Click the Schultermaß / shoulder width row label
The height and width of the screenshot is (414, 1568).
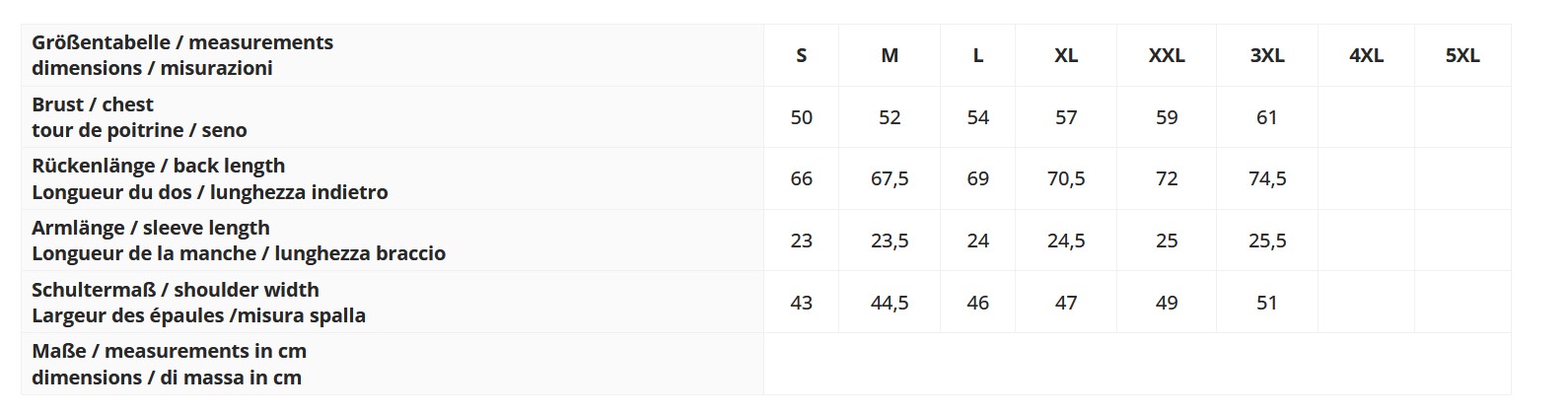(x=198, y=303)
